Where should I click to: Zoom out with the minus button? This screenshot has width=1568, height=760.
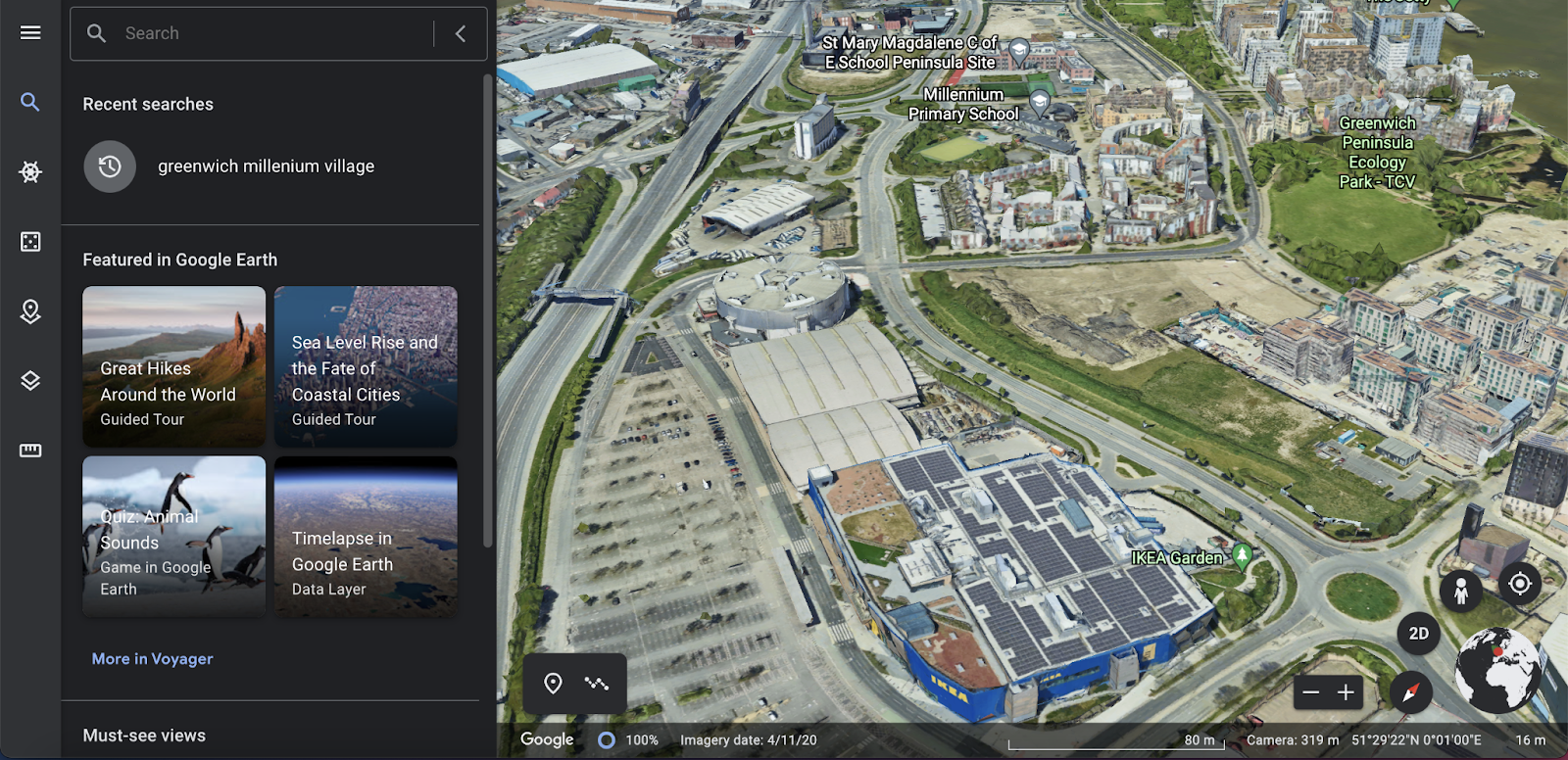point(1311,692)
